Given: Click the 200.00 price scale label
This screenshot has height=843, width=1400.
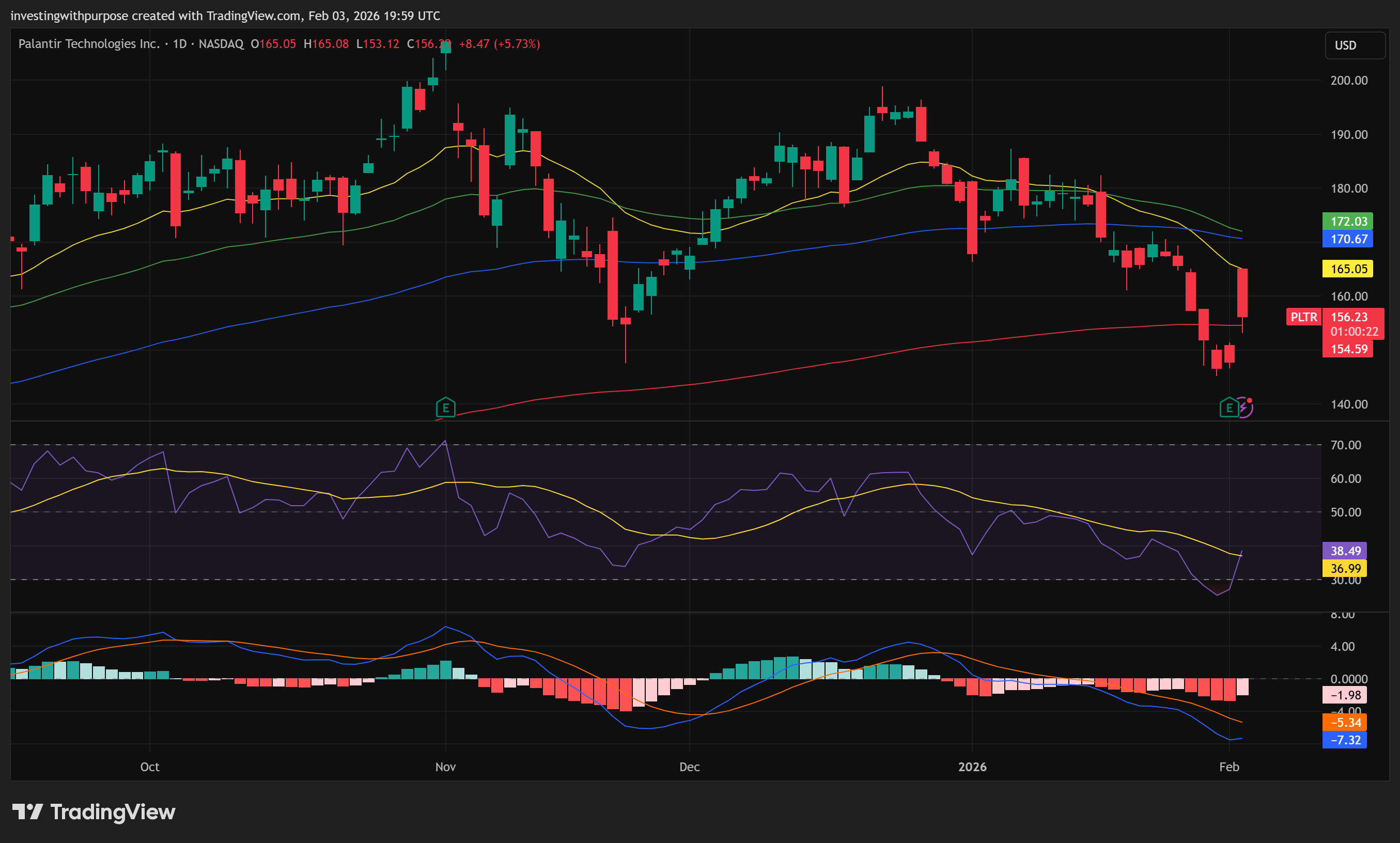Looking at the screenshot, I should coord(1348,81).
